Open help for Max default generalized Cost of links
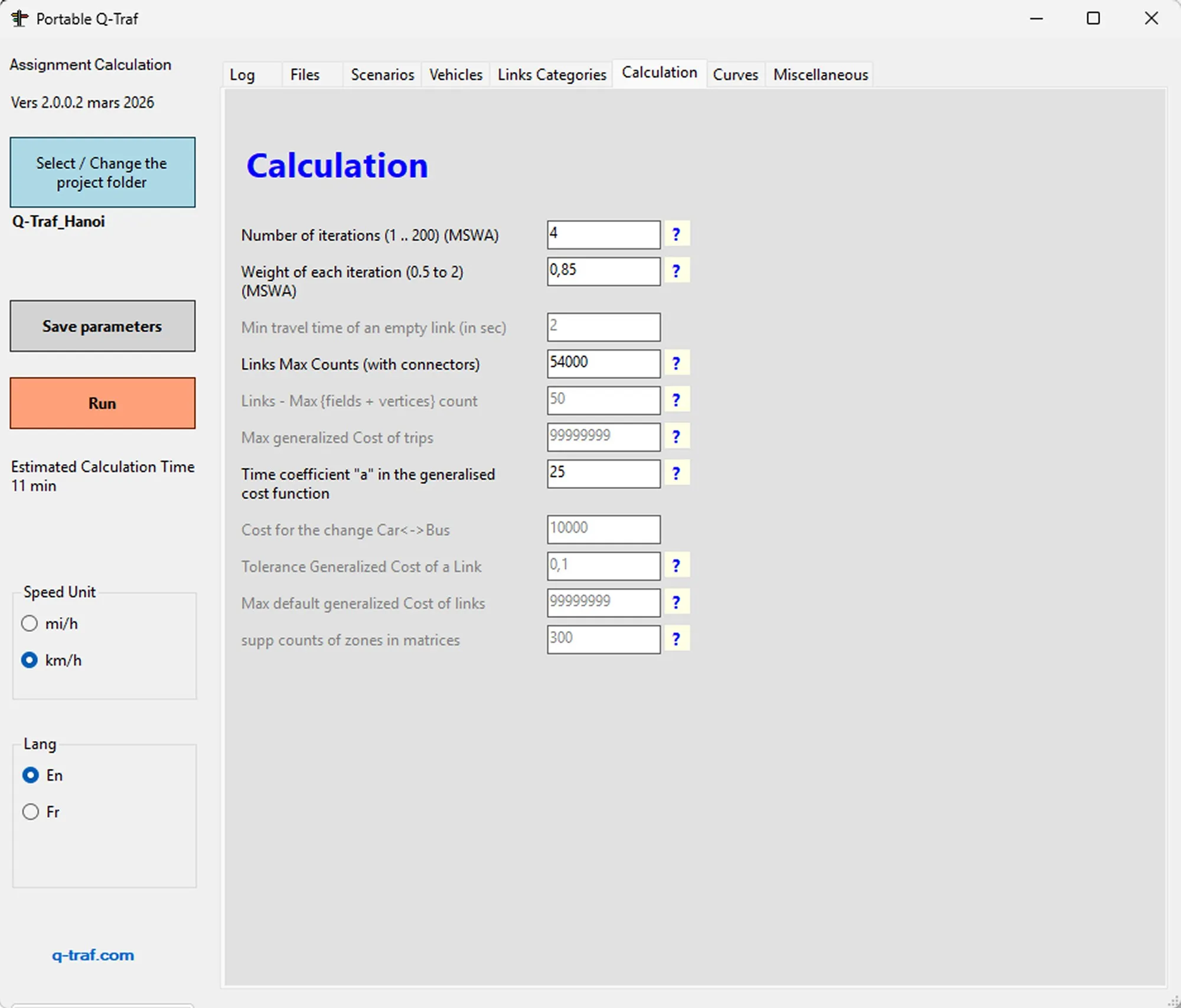 [677, 602]
